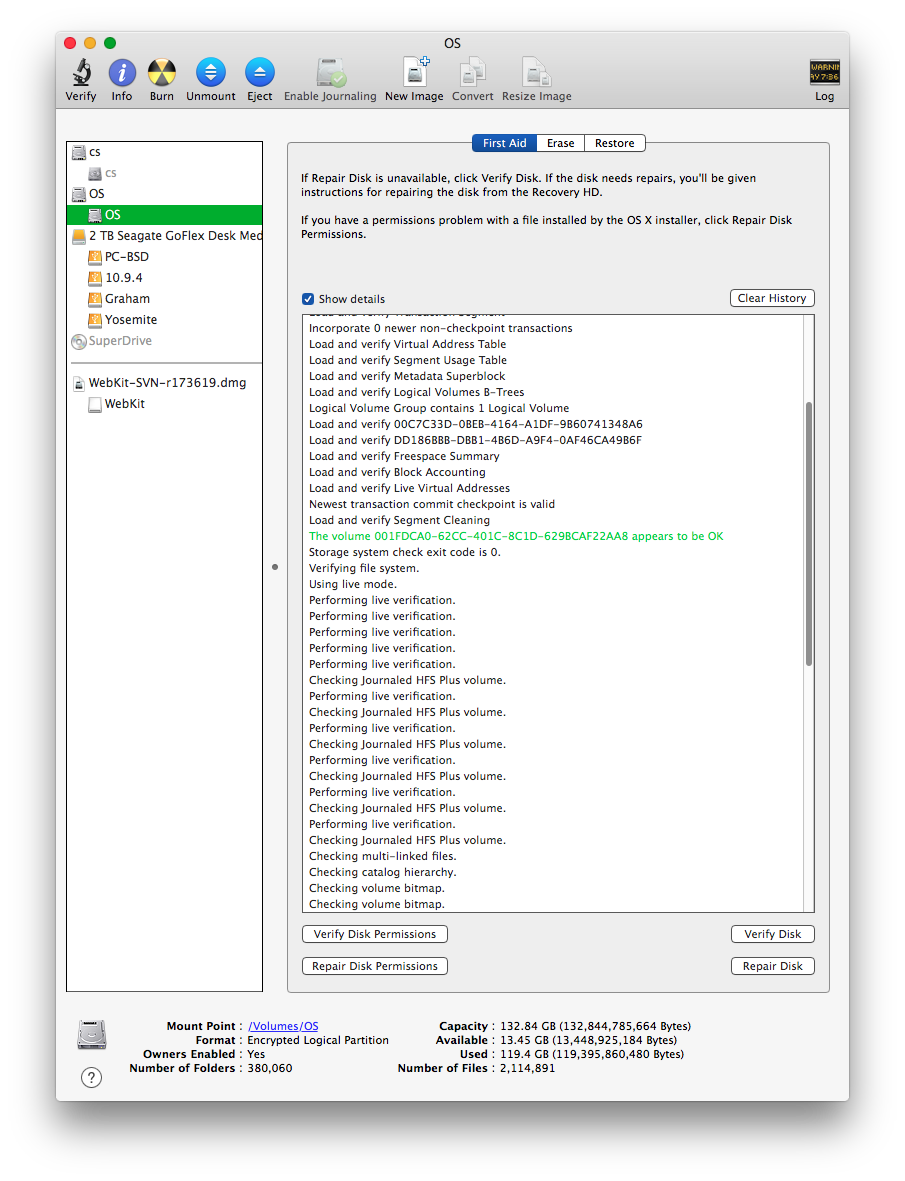The width and height of the screenshot is (905, 1181).
Task: Click the Verify microscope icon
Action: (x=81, y=73)
